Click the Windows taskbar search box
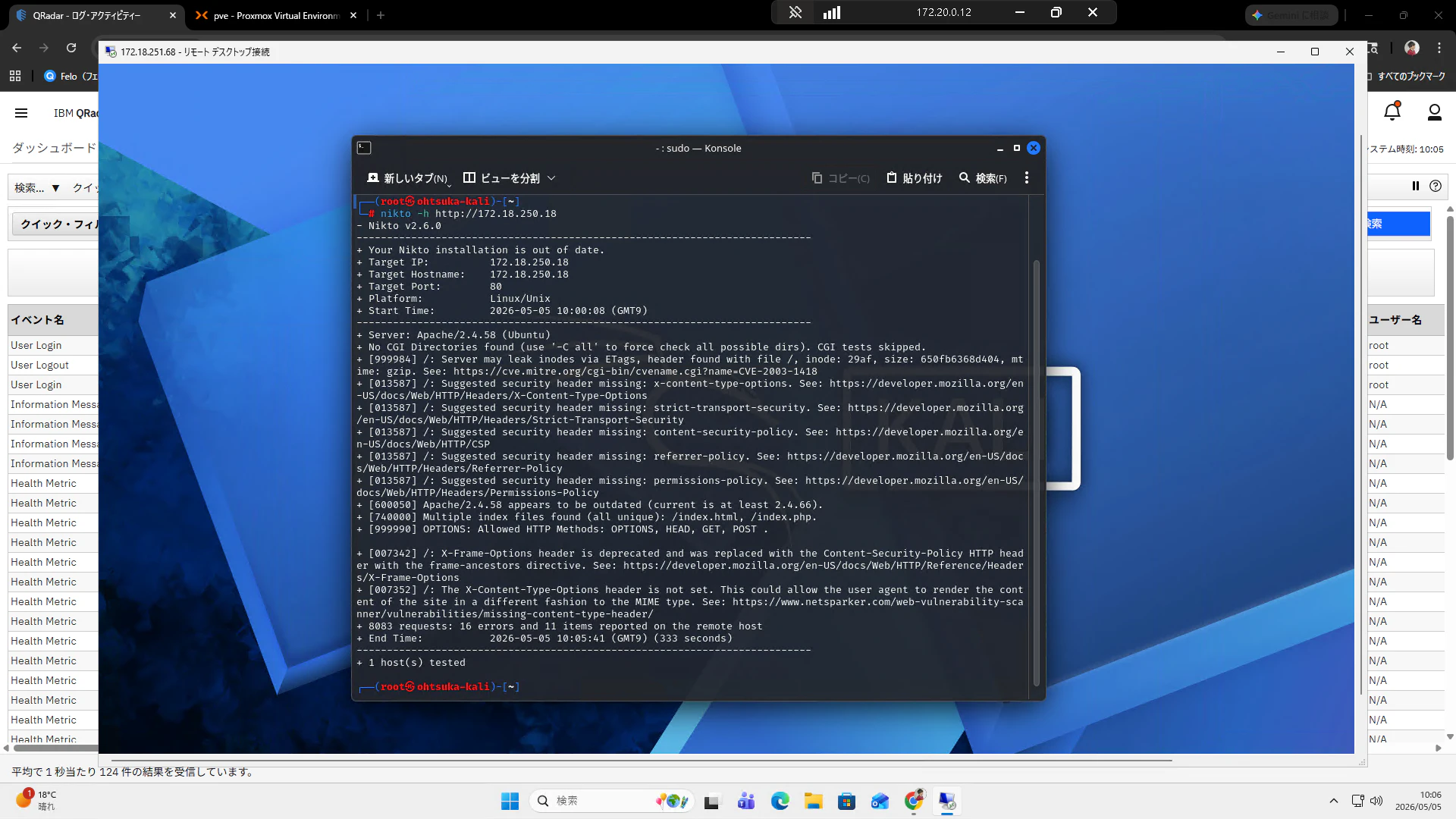 click(x=611, y=801)
